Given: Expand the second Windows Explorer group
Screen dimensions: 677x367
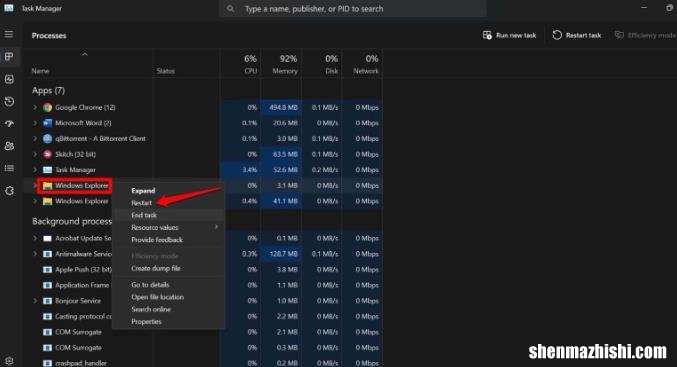Looking at the screenshot, I should (35, 201).
